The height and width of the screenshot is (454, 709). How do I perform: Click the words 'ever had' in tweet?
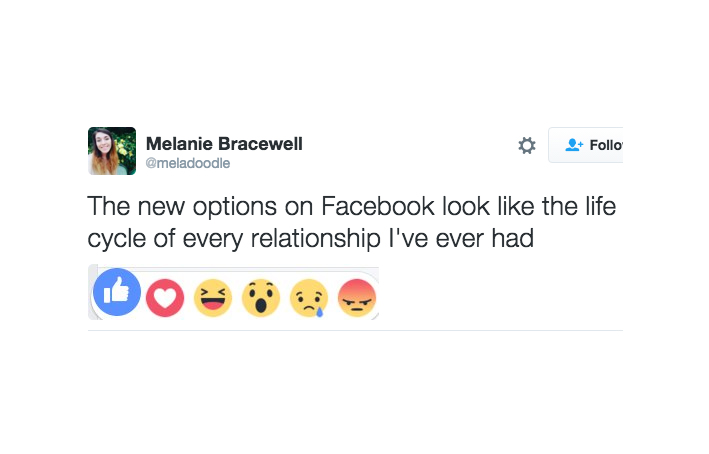tap(485, 238)
